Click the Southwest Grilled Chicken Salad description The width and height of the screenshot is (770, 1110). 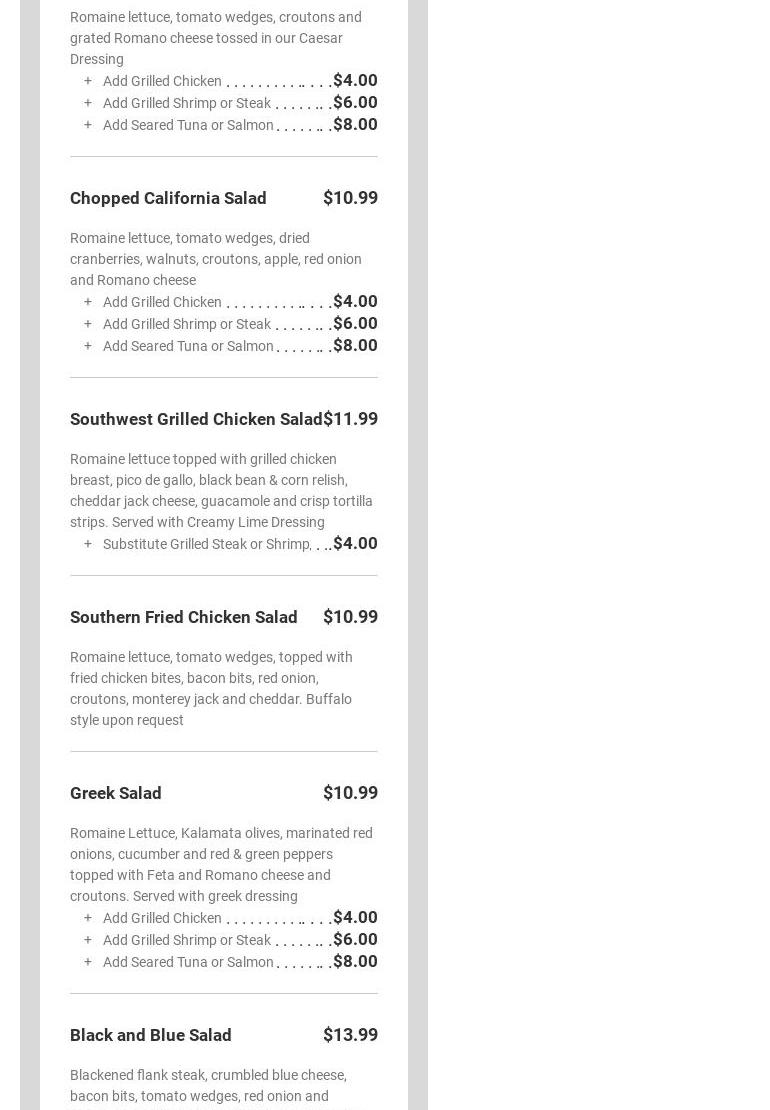(221, 490)
